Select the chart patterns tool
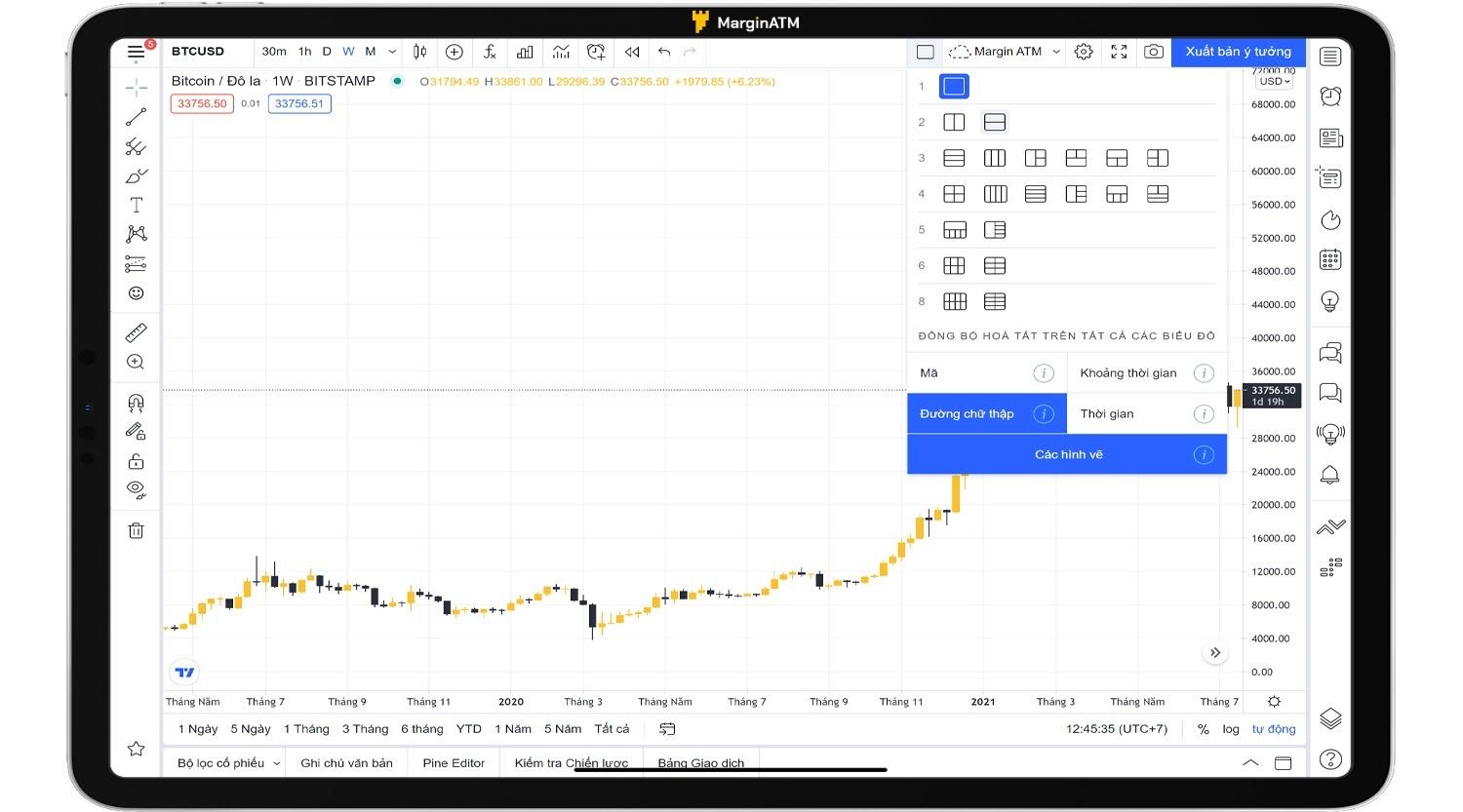Screen dimensions: 1463x812 tap(136, 234)
